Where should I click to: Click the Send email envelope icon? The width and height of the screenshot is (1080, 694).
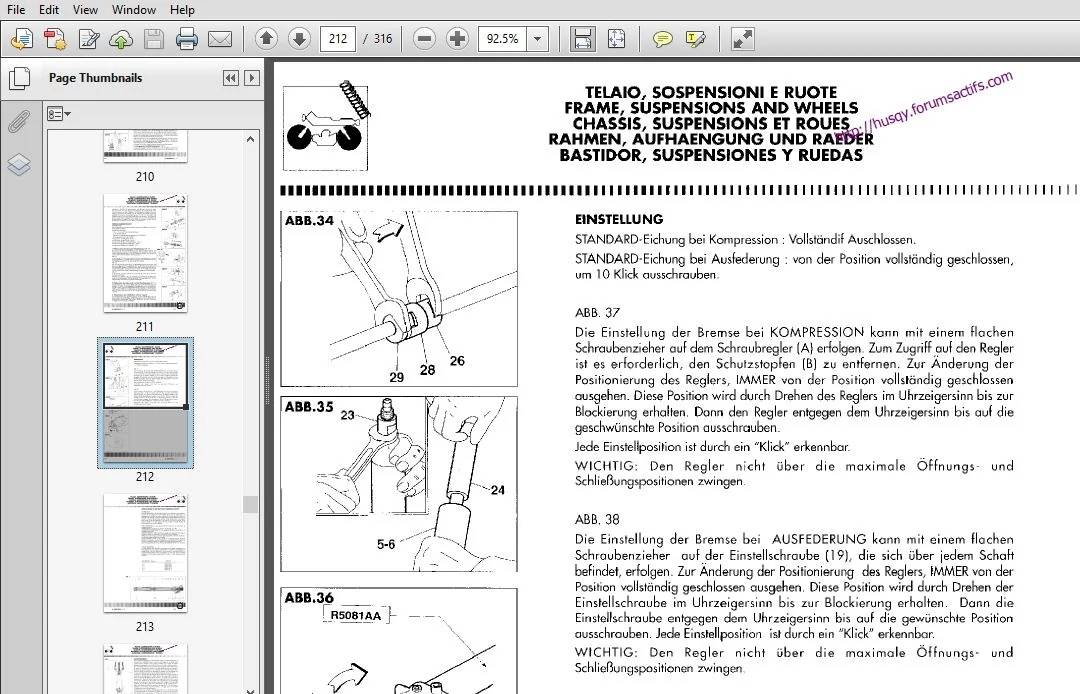[x=220, y=39]
